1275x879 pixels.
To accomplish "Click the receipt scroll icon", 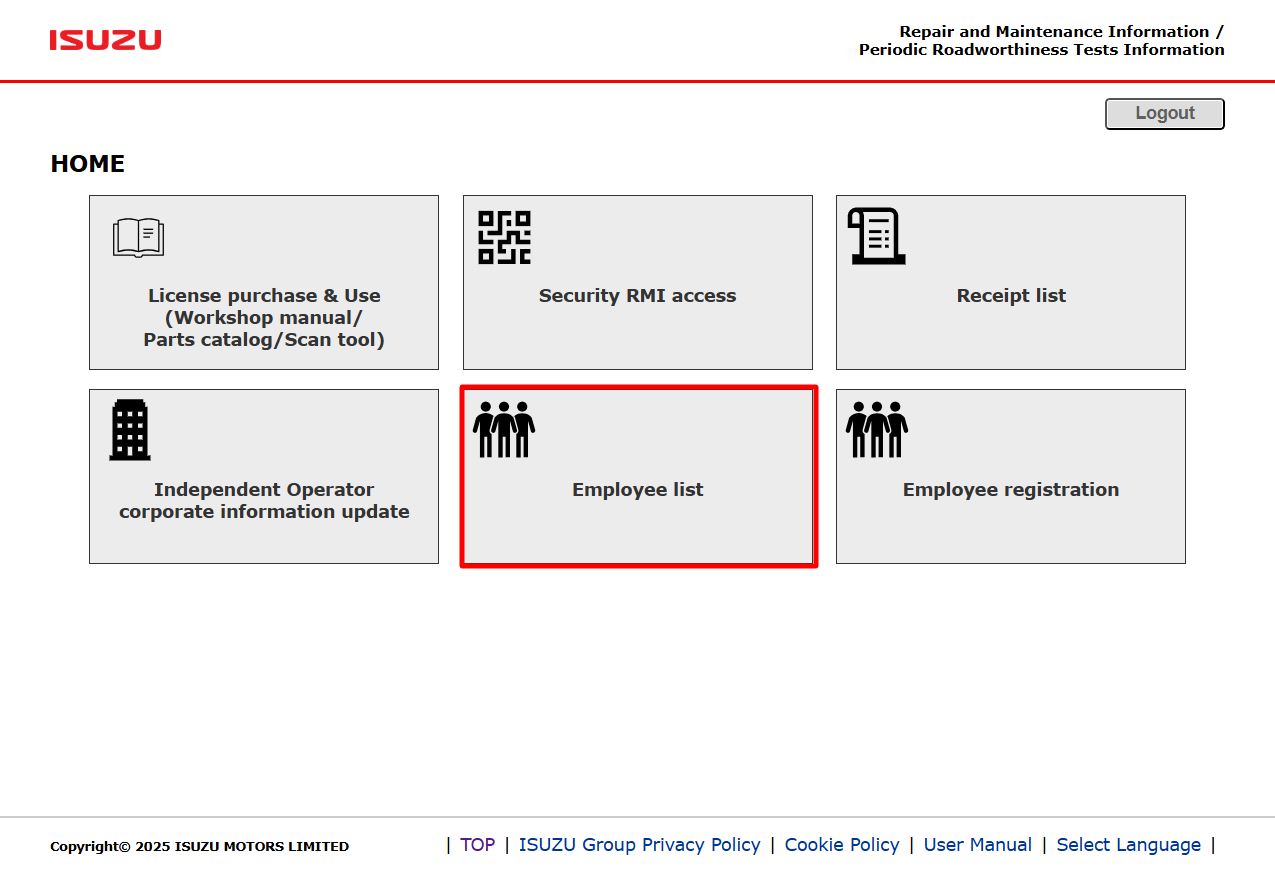I will point(876,236).
